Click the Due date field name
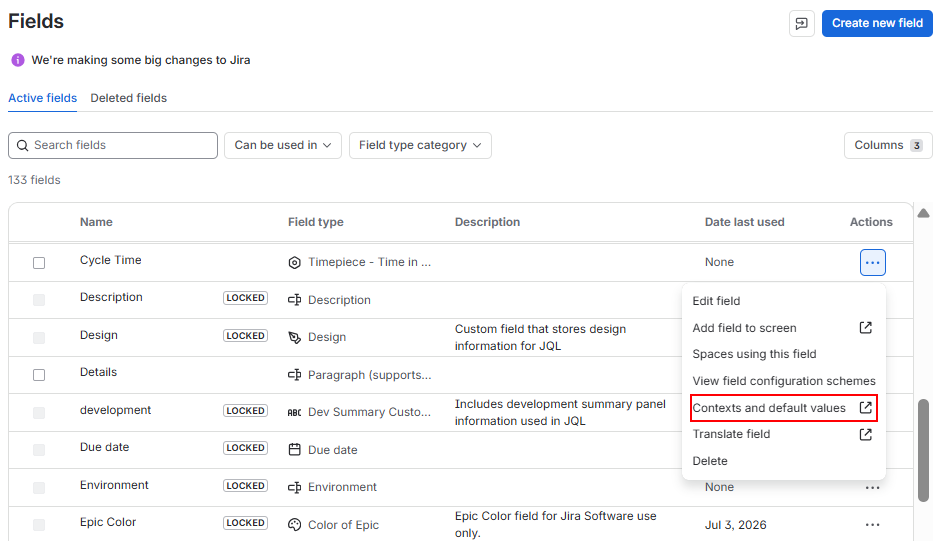This screenshot has height=541, width=936. [104, 447]
